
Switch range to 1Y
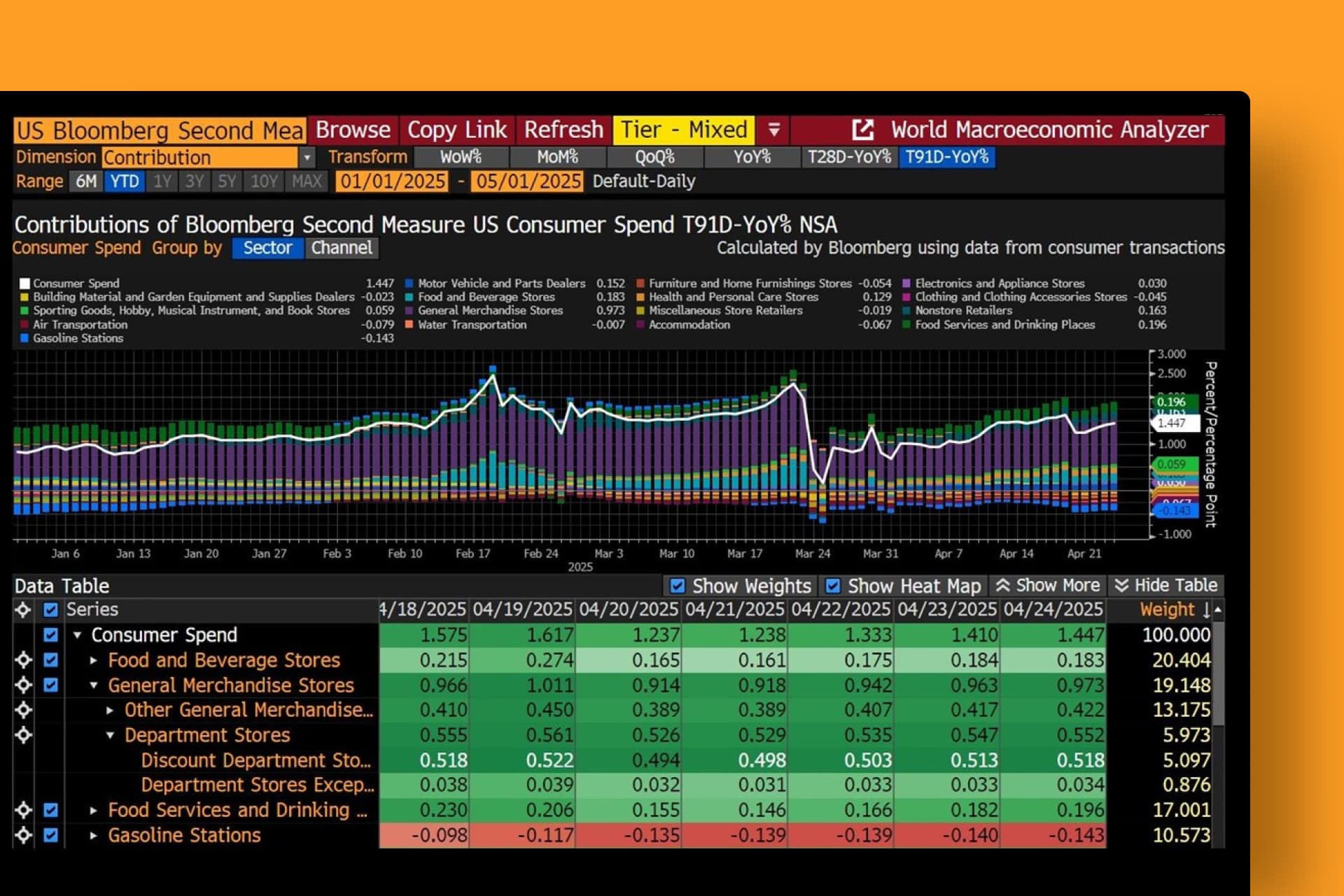(x=162, y=182)
